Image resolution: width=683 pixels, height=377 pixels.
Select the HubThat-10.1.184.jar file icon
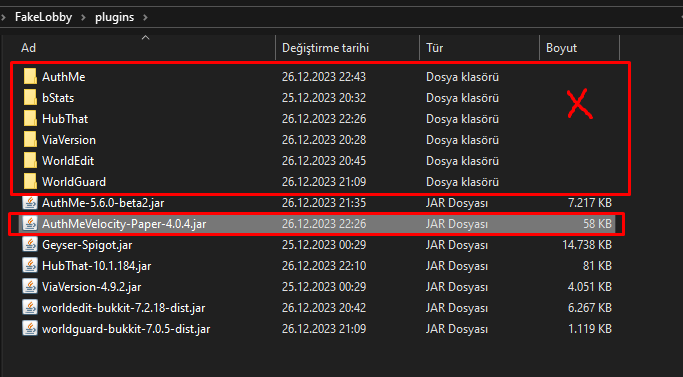point(30,265)
